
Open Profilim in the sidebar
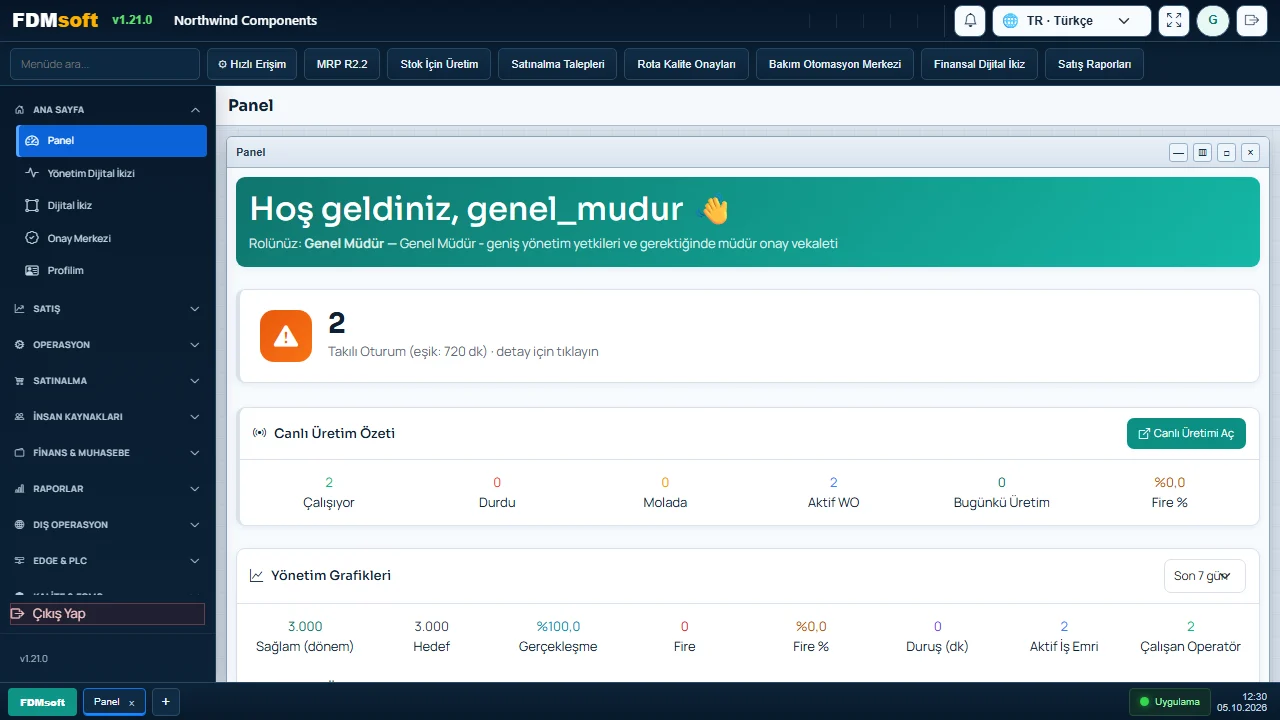[x=112, y=270]
